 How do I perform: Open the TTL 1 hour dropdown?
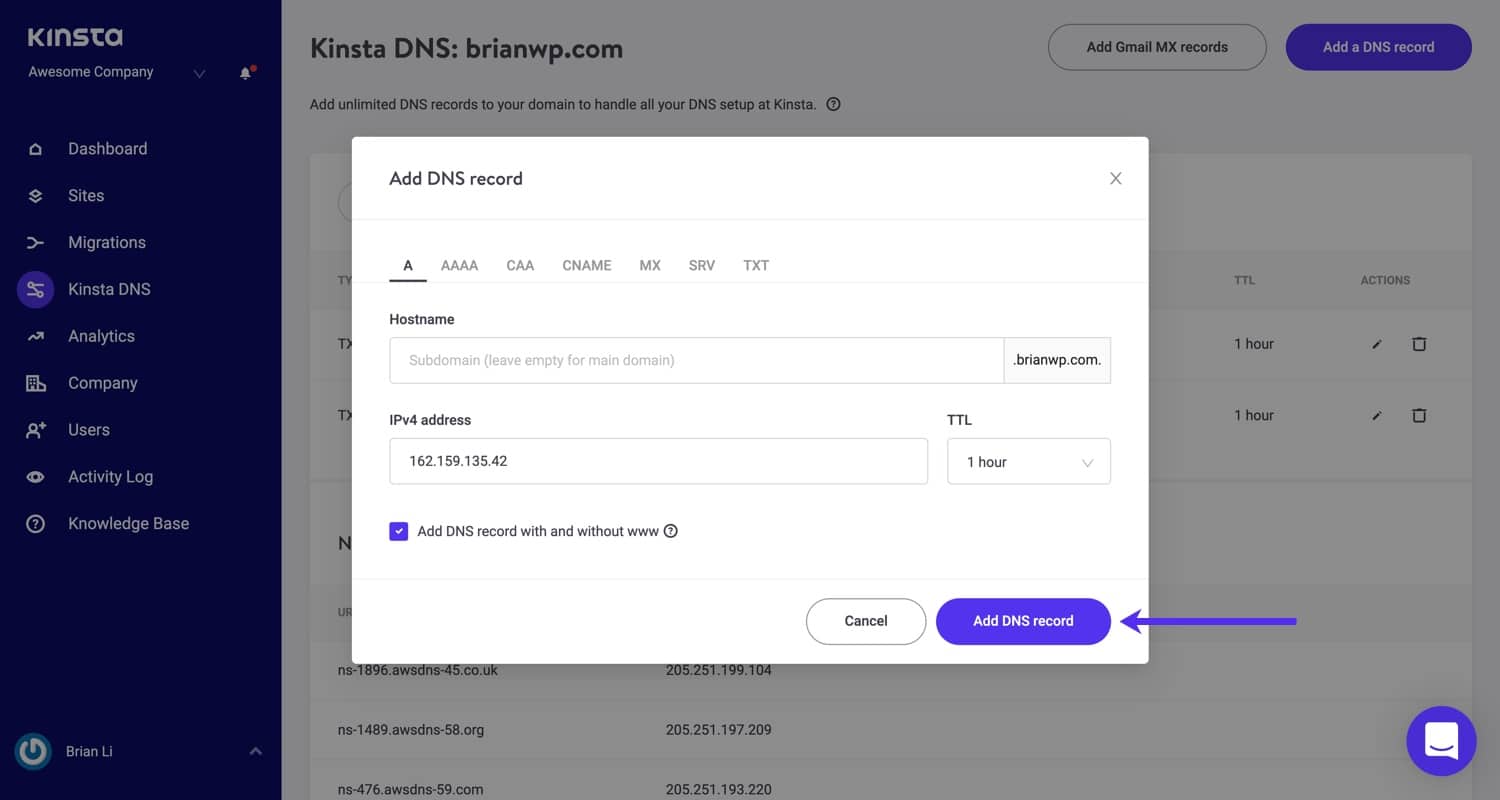coord(1028,462)
